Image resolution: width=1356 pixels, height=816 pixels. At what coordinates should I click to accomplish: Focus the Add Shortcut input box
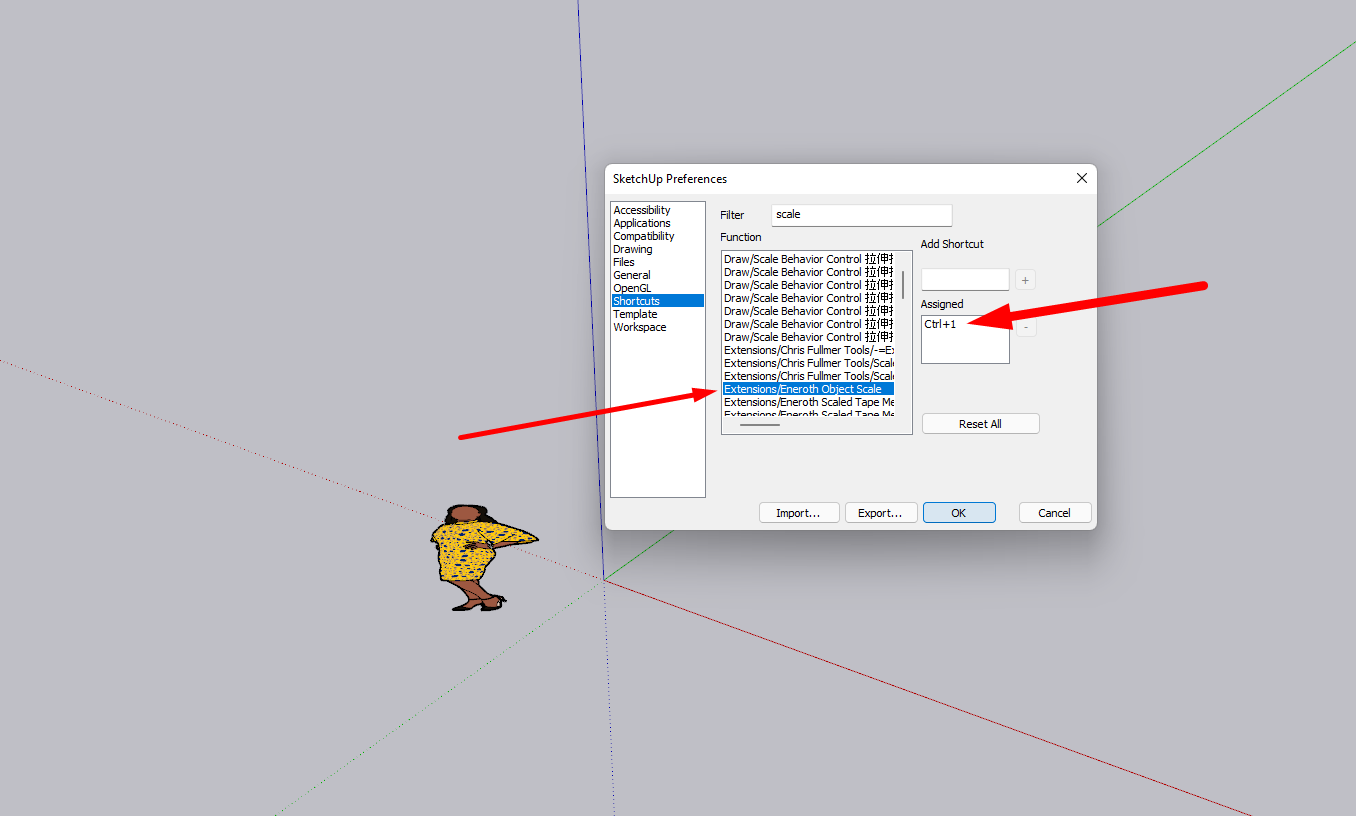(965, 280)
